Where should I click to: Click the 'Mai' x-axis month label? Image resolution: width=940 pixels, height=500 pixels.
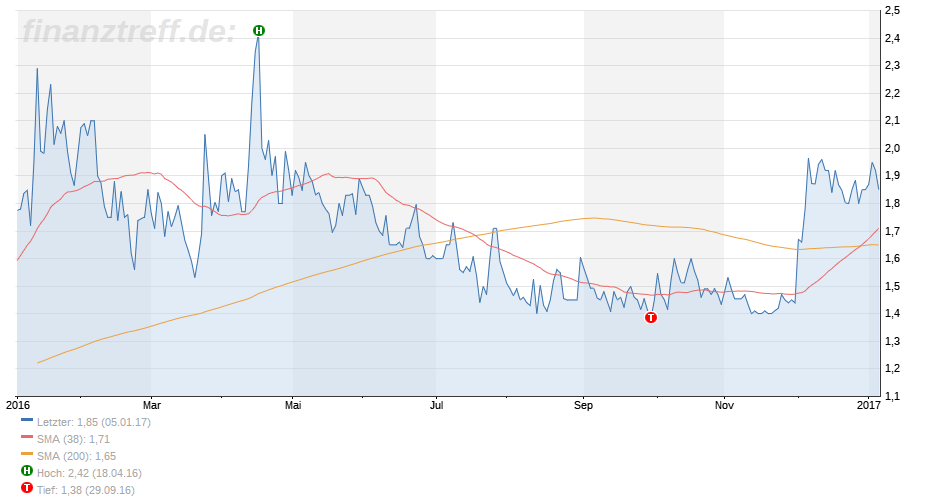coord(293,405)
